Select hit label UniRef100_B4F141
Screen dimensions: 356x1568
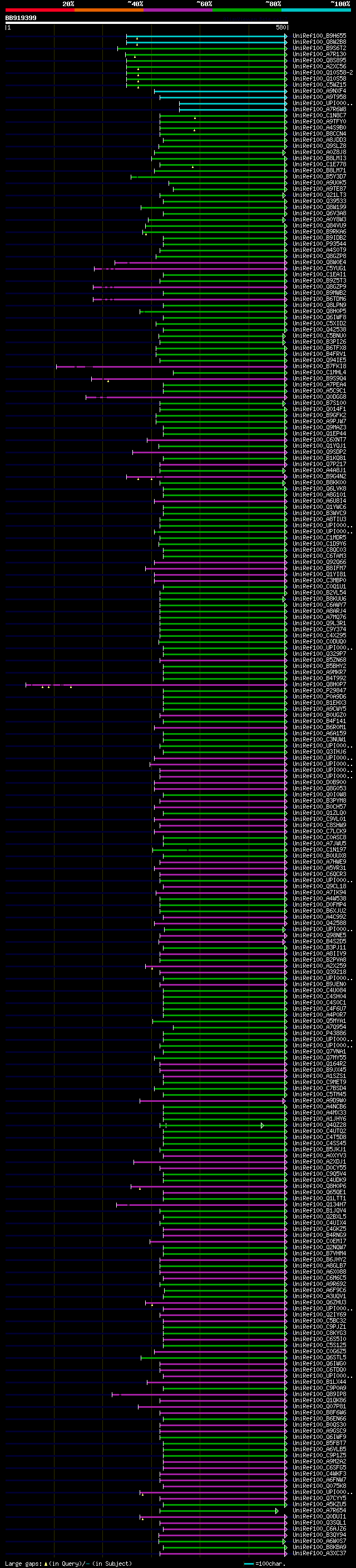click(x=319, y=721)
